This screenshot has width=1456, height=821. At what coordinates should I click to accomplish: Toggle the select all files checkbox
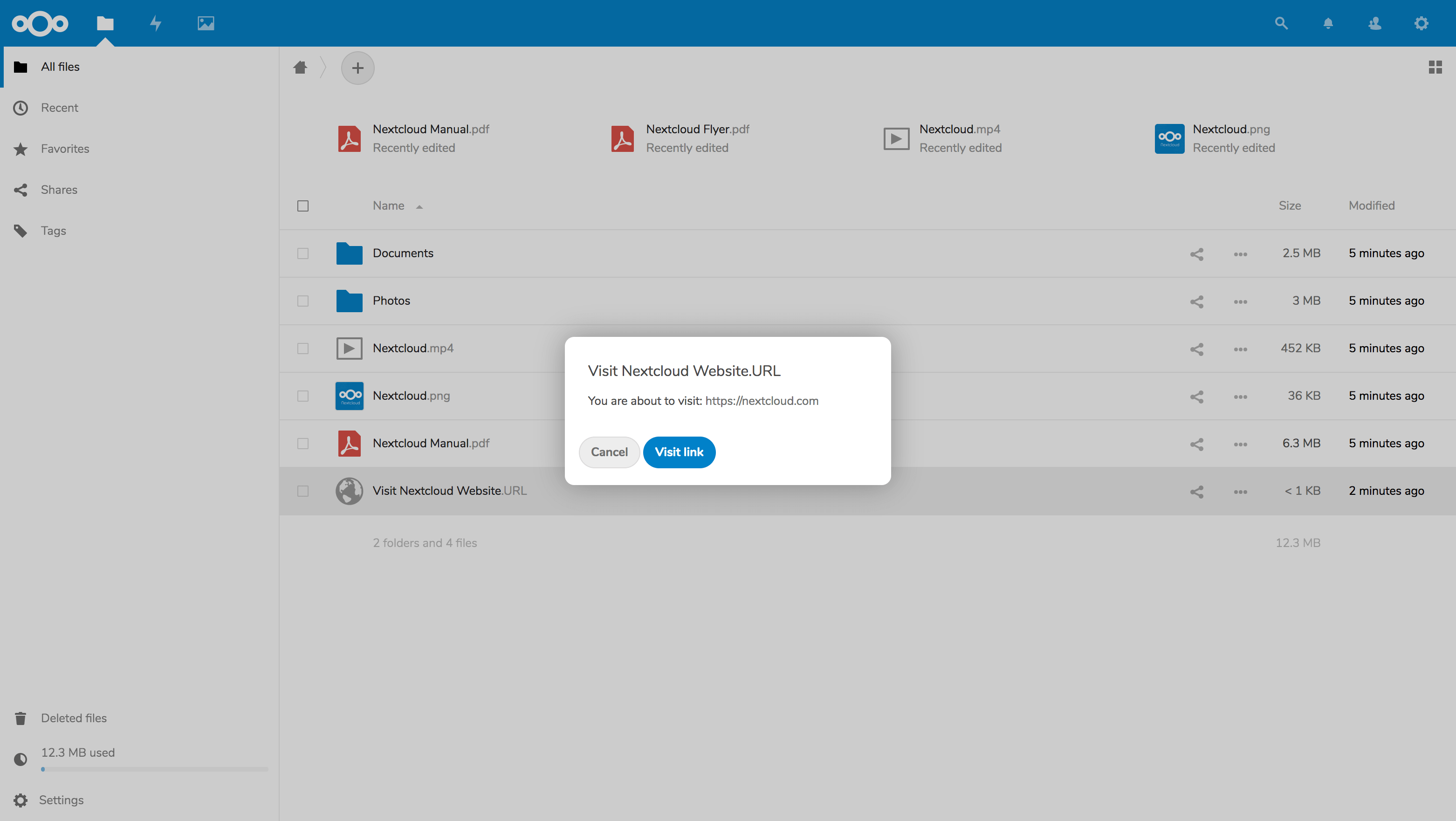click(303, 206)
